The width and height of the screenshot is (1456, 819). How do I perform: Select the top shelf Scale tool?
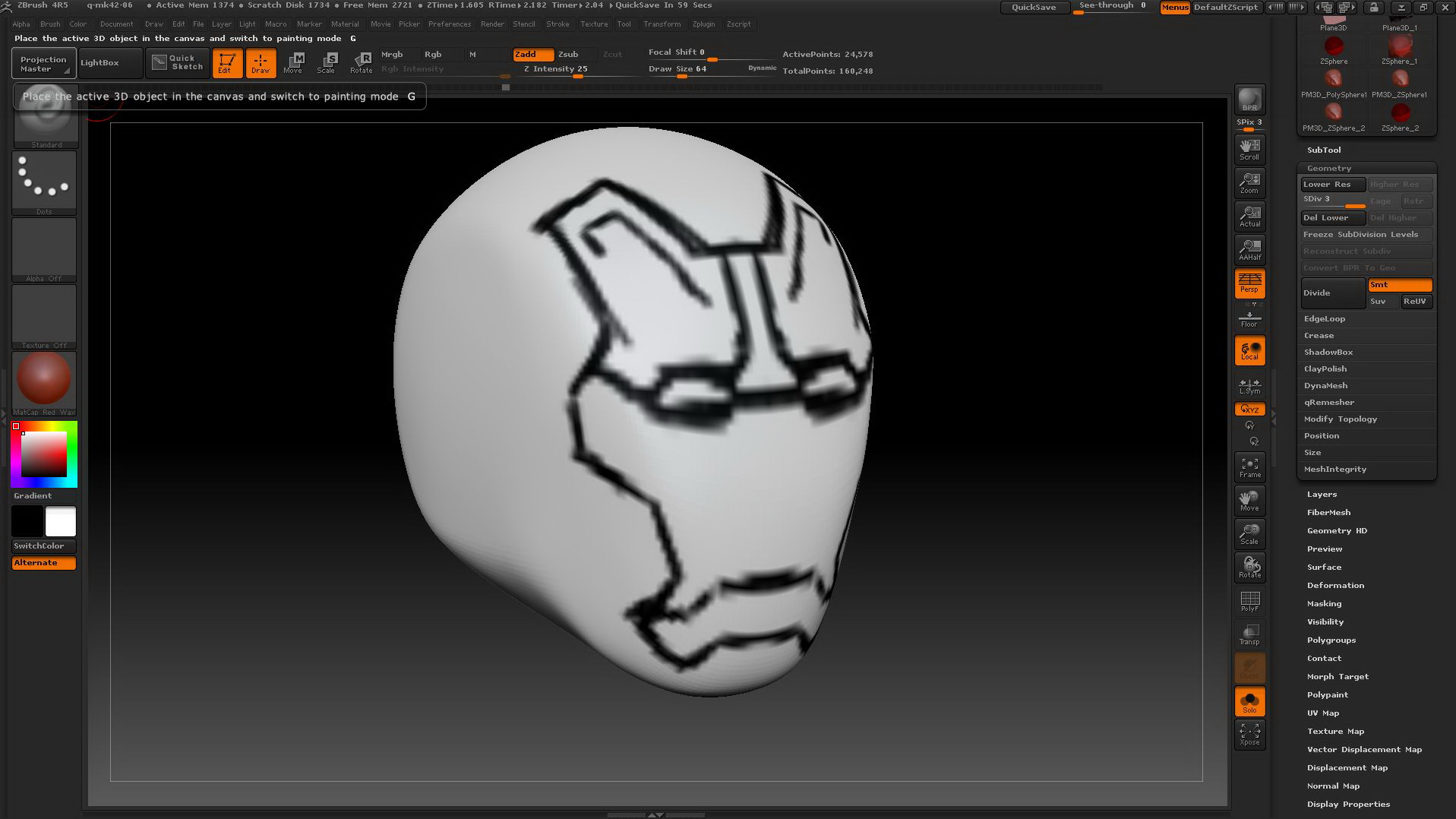(x=327, y=63)
